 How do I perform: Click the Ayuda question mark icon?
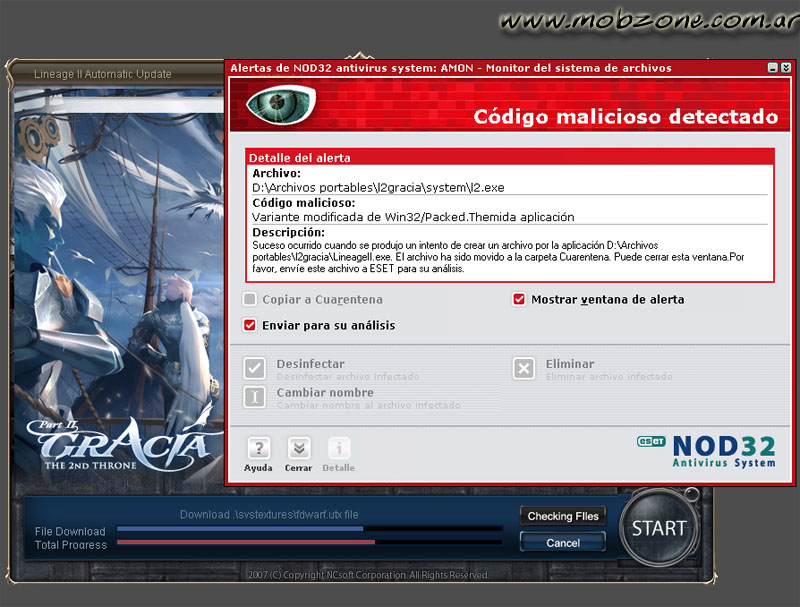(x=258, y=448)
